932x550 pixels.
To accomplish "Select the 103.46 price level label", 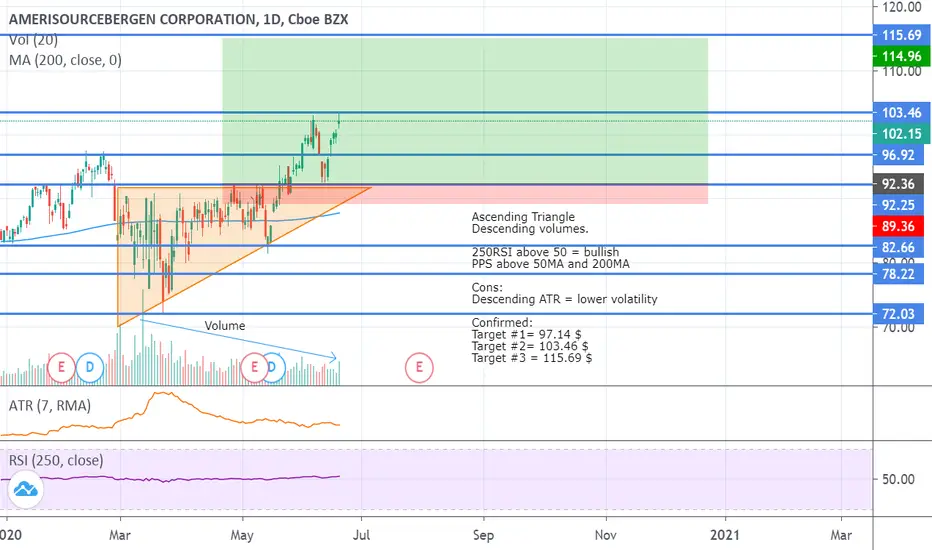I will click(x=901, y=112).
